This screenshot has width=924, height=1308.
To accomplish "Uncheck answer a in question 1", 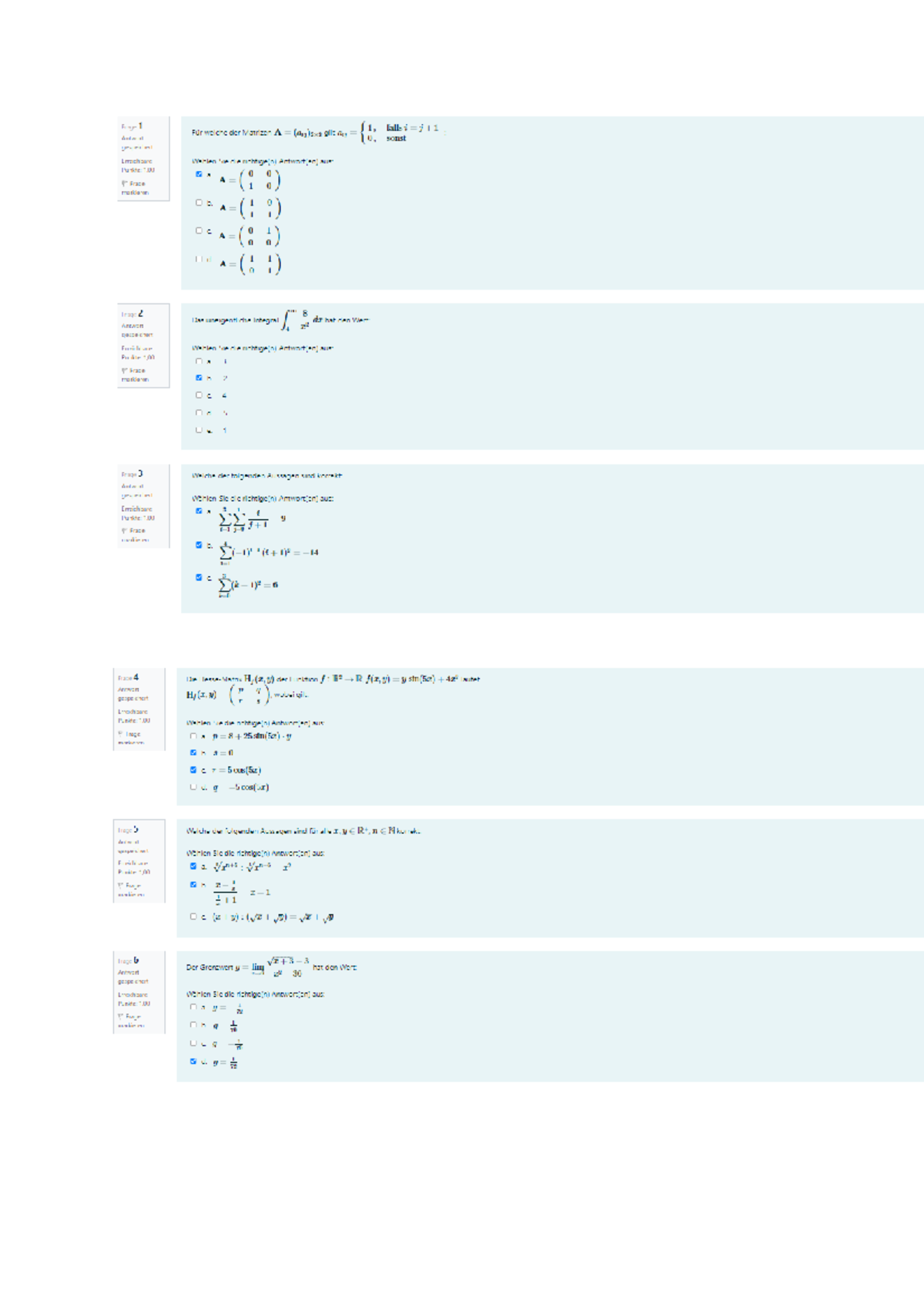I will pyautogui.click(x=199, y=174).
